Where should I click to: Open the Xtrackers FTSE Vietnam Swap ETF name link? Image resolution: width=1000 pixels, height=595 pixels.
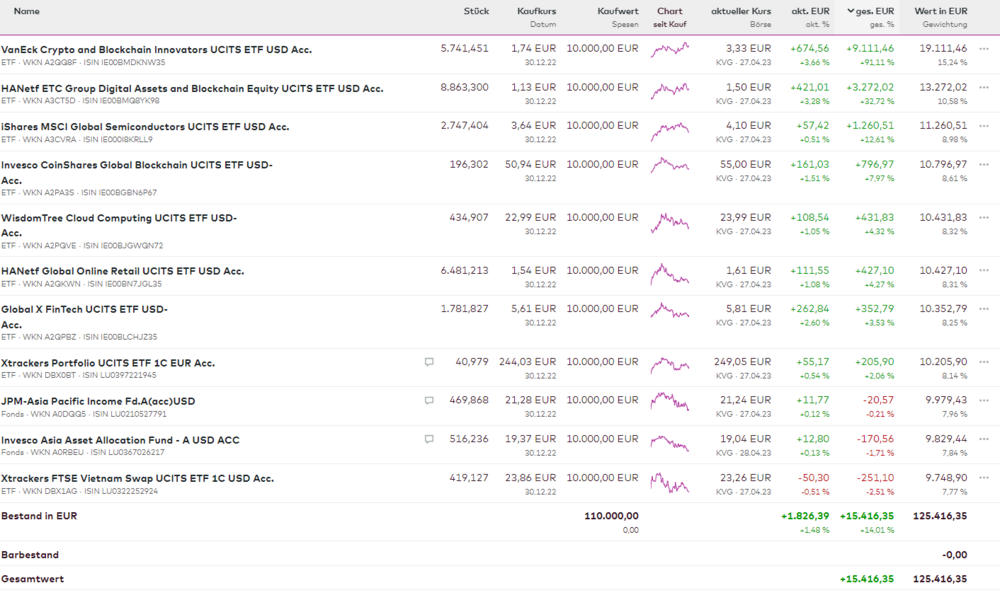pyautogui.click(x=137, y=479)
